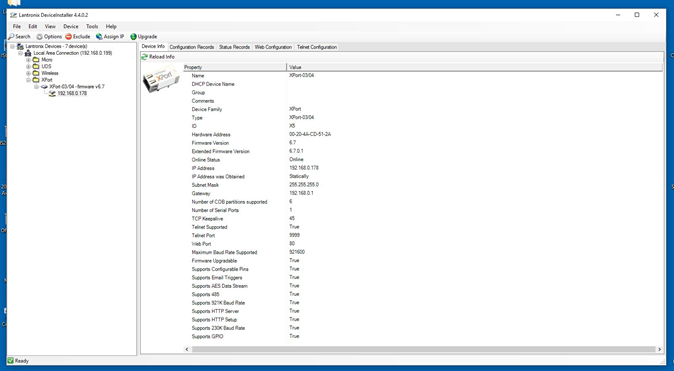Select Local Area Connection tree item
This screenshot has width=674, height=371.
click(73, 53)
